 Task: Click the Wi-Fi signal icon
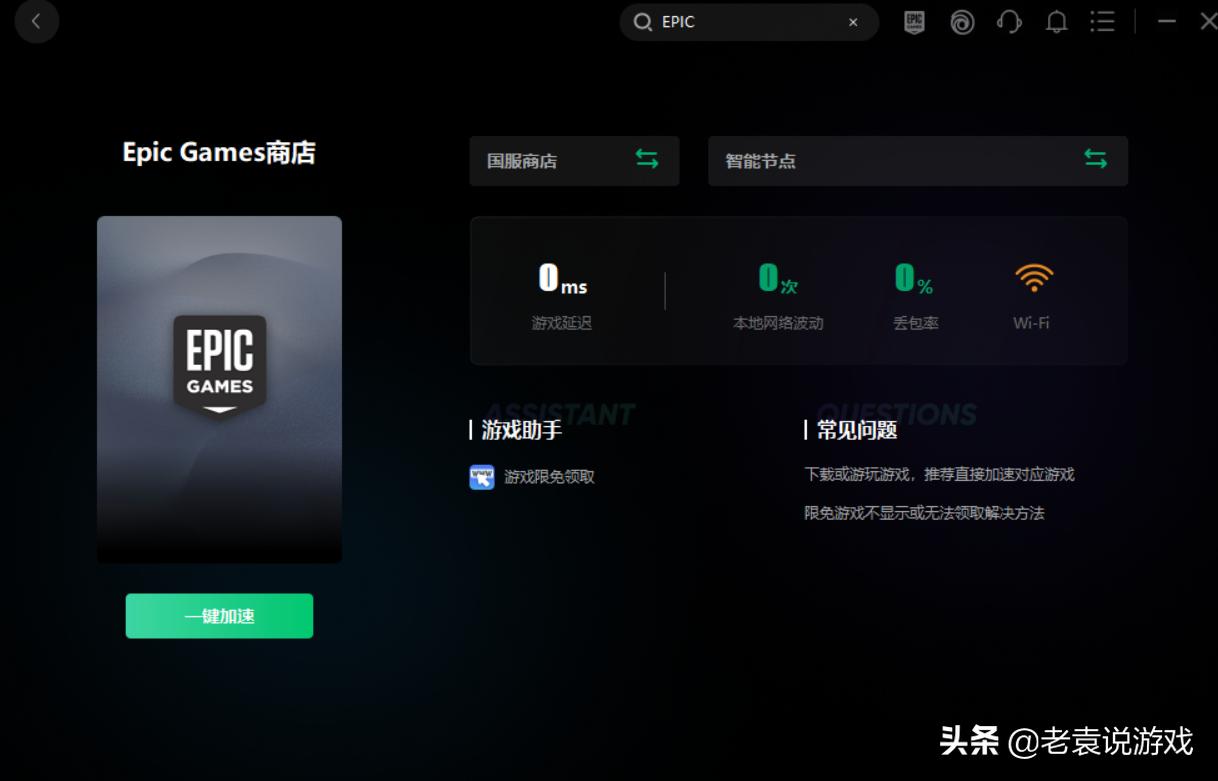tap(1034, 278)
